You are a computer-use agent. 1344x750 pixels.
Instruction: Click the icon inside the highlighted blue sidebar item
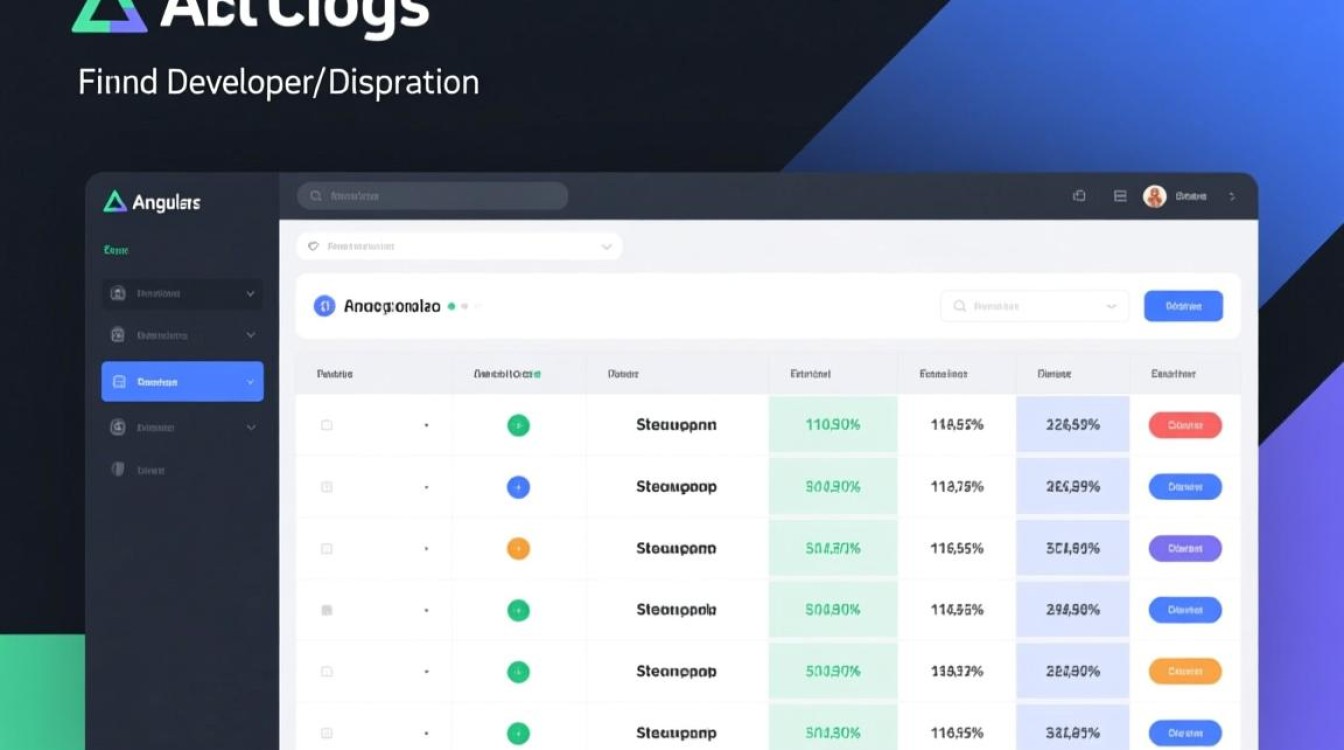118,381
